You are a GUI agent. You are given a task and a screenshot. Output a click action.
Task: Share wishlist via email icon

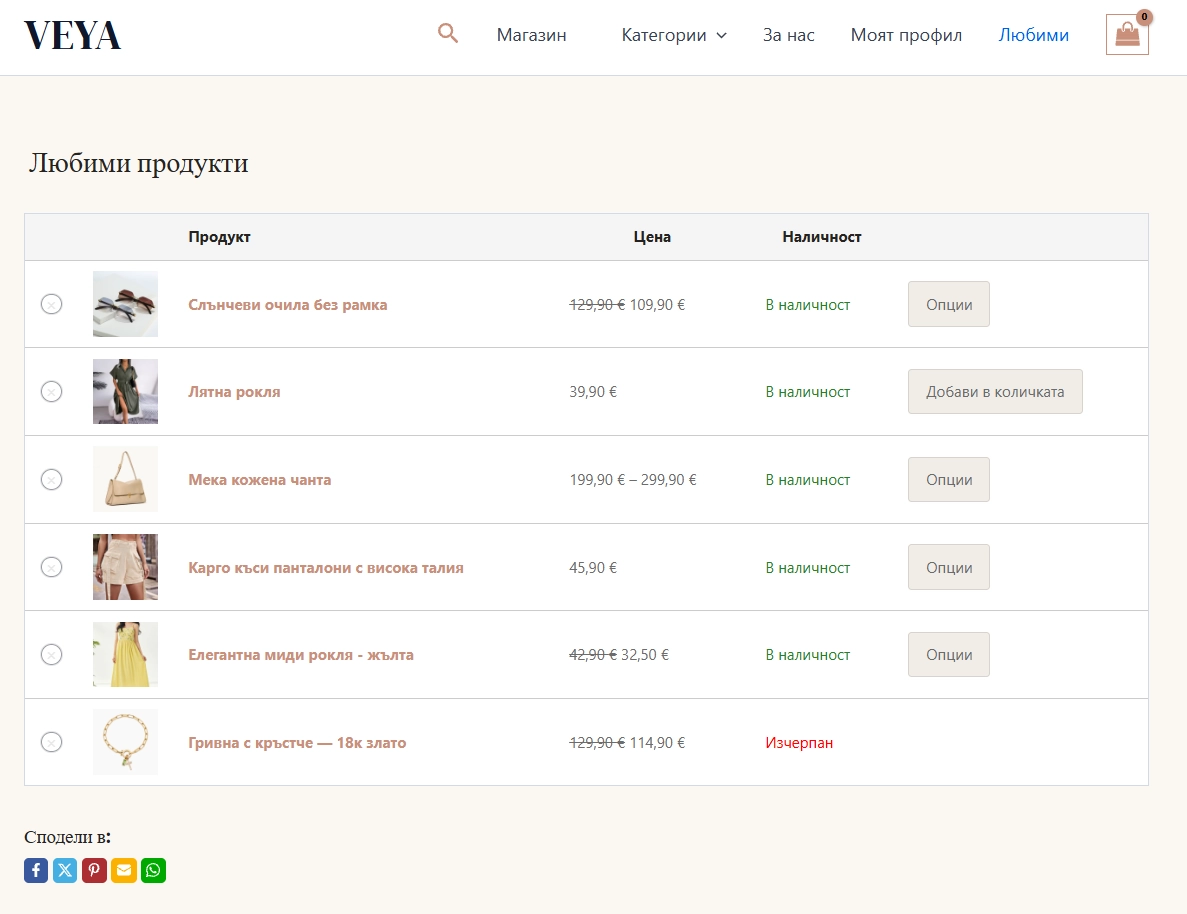(124, 870)
